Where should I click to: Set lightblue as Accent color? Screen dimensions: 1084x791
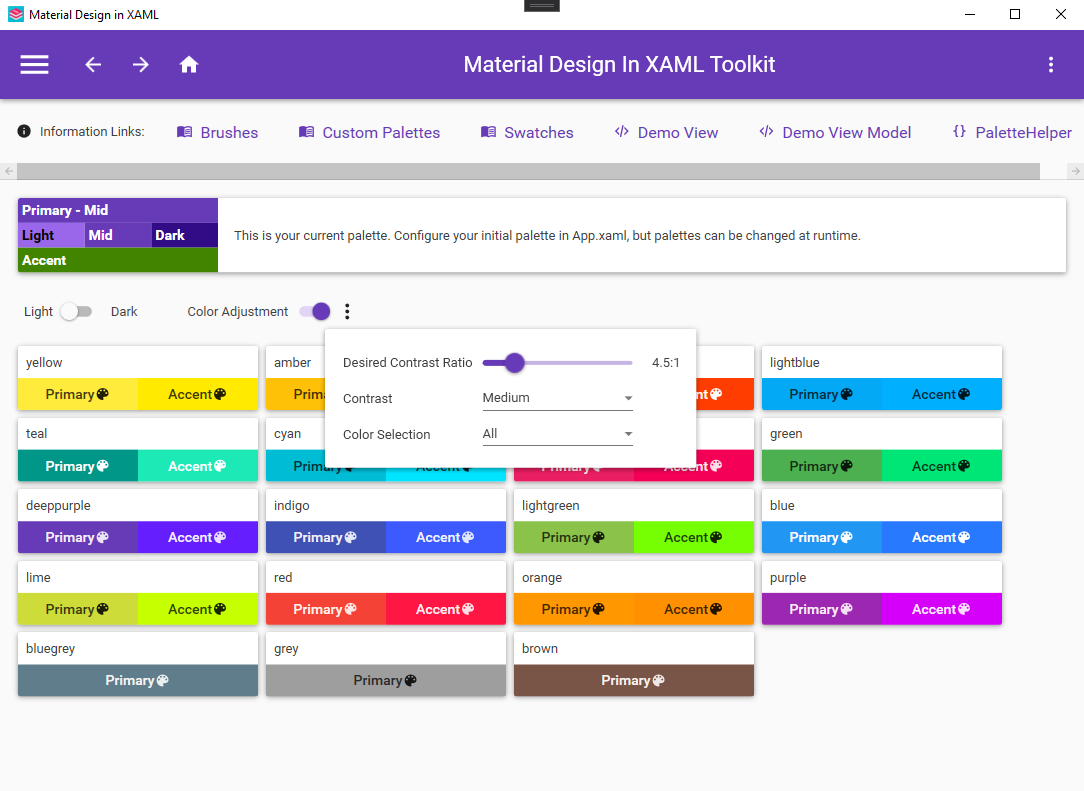coord(942,394)
